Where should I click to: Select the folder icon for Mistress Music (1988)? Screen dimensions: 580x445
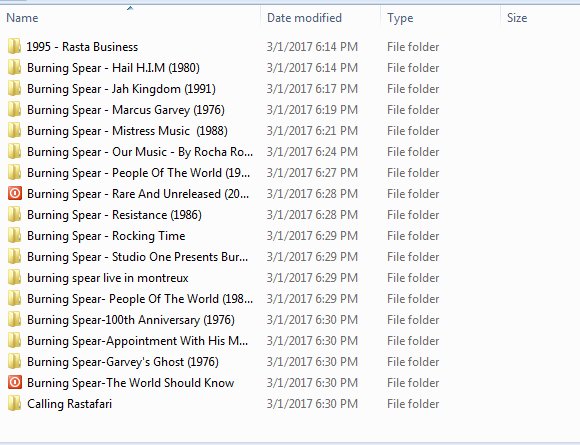click(x=14, y=131)
